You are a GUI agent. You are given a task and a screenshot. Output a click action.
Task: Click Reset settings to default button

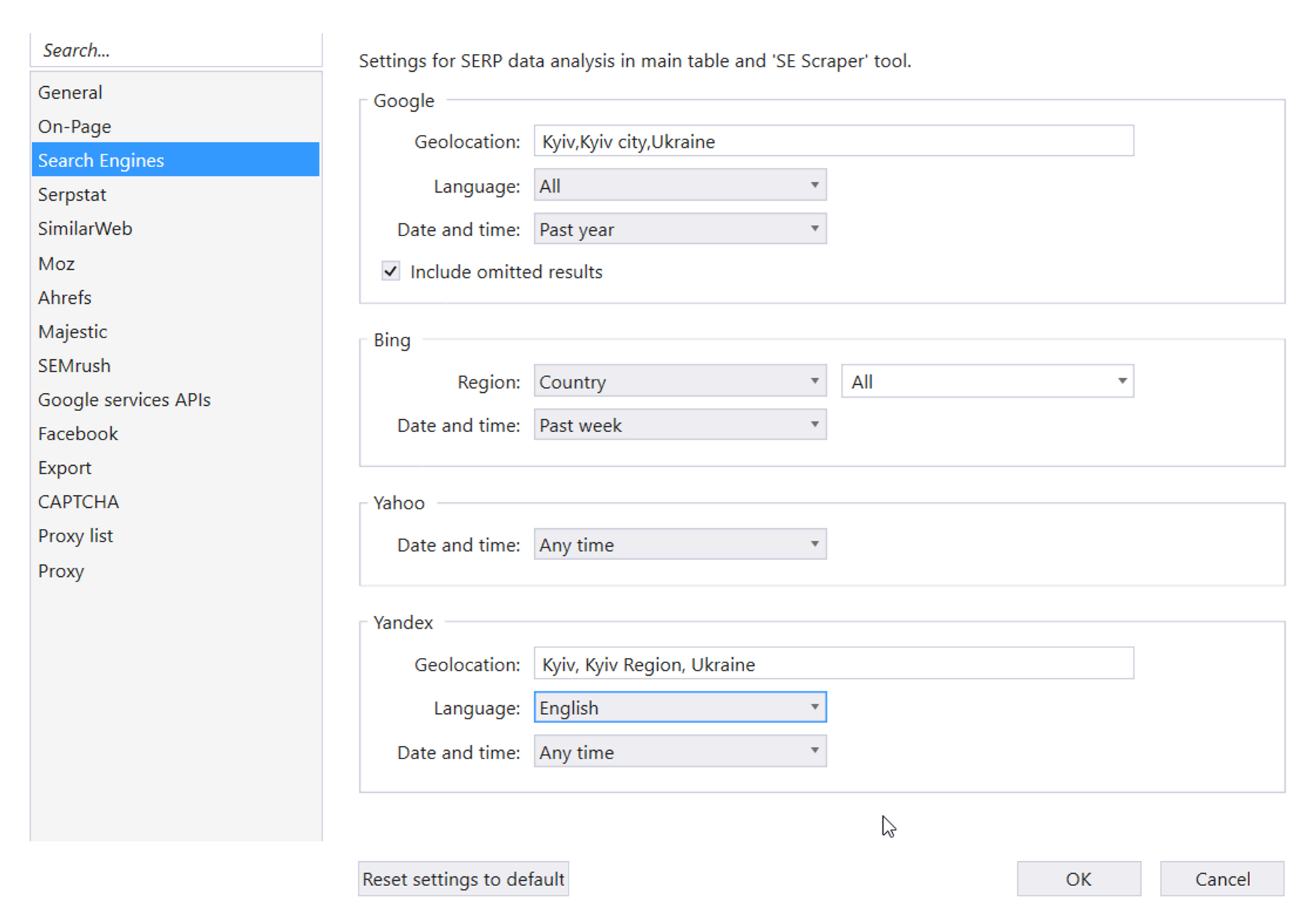463,879
